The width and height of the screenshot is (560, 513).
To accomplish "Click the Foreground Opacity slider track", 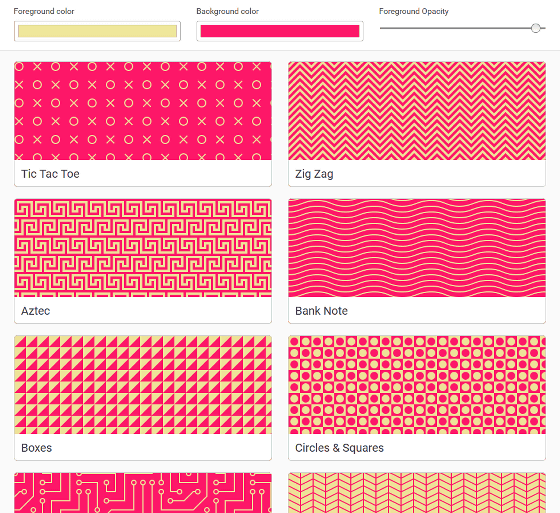I will [462, 28].
